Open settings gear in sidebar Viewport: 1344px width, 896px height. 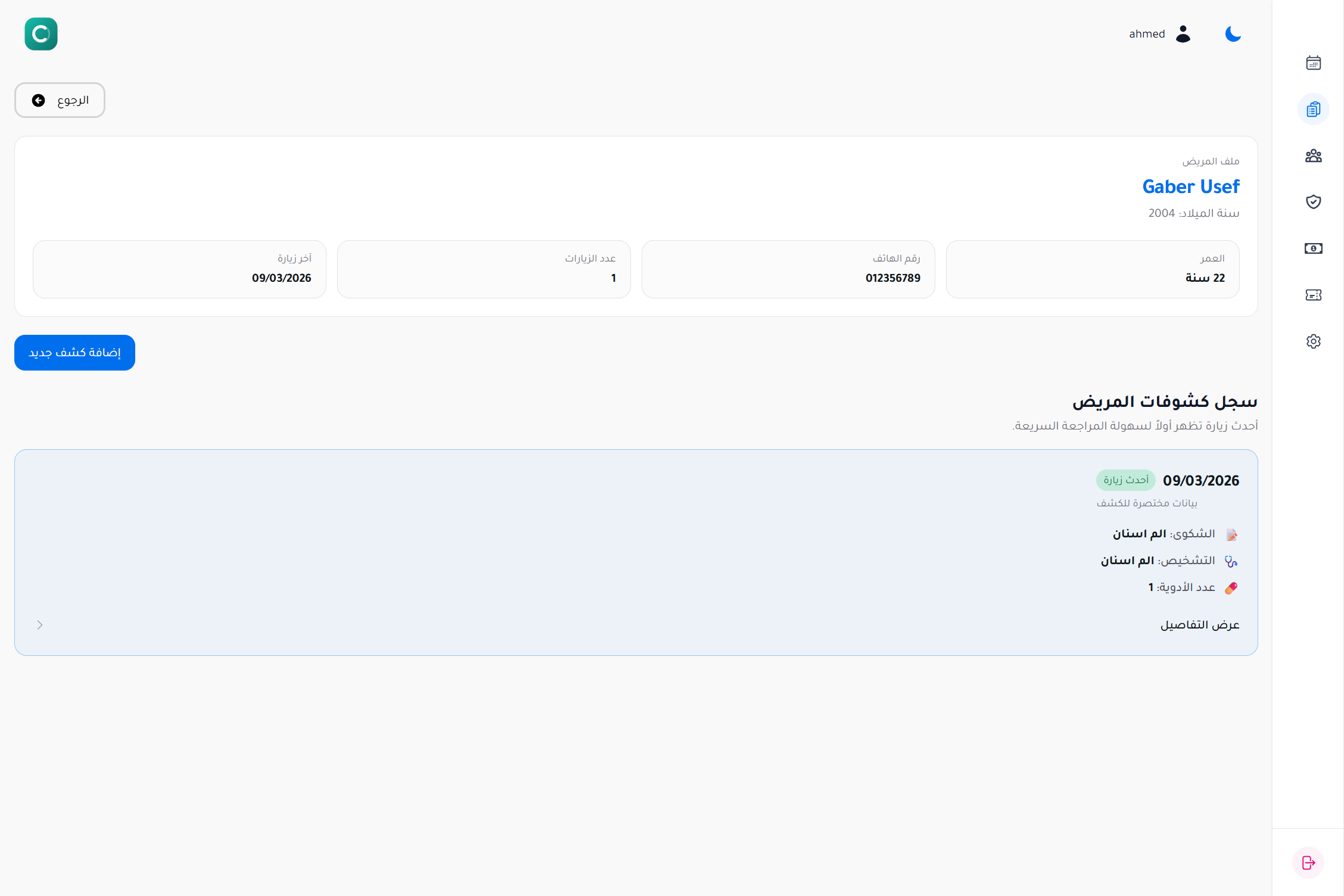pyautogui.click(x=1313, y=341)
